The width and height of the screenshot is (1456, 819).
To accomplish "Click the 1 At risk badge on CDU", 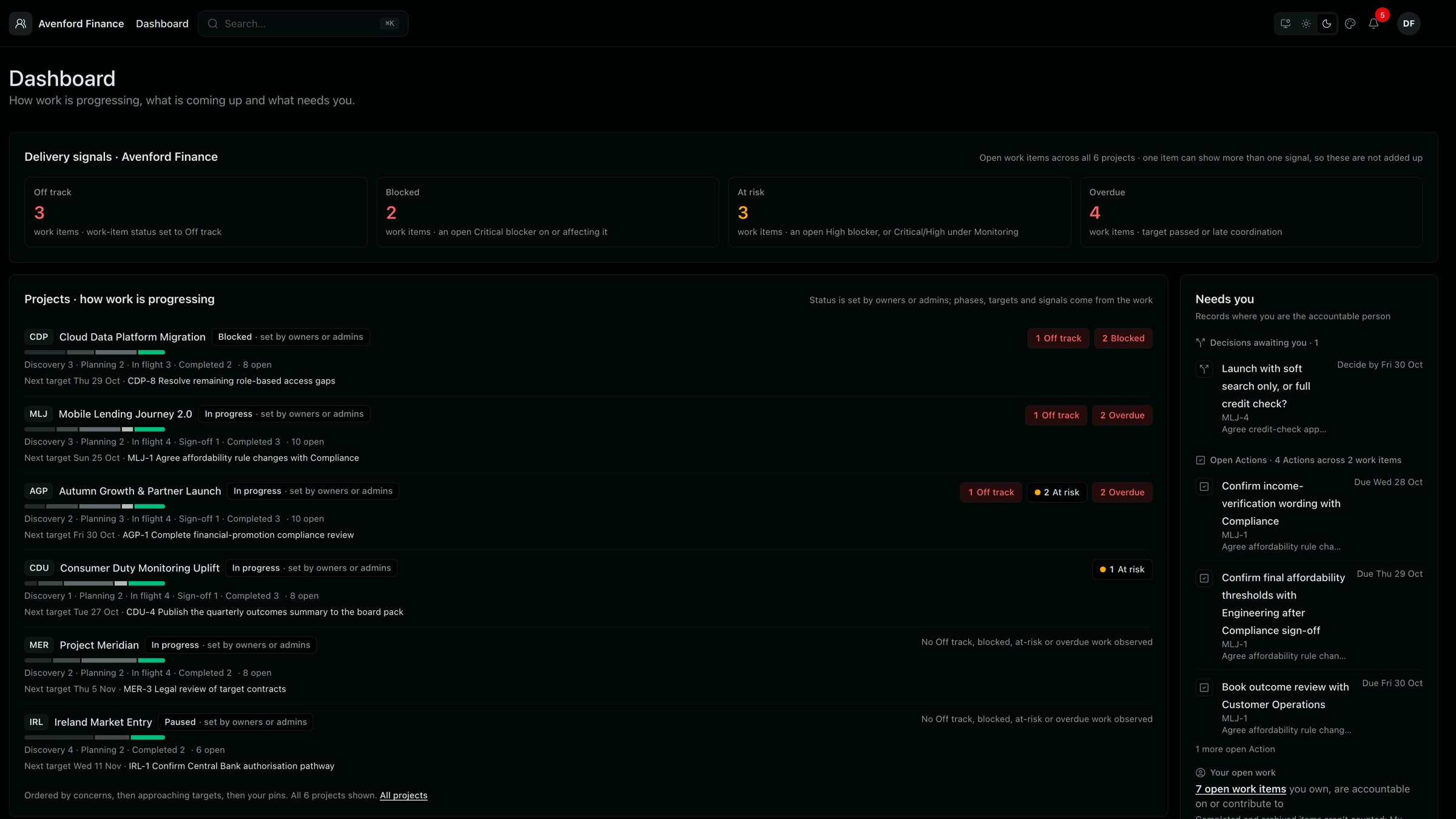I will 1122,570.
